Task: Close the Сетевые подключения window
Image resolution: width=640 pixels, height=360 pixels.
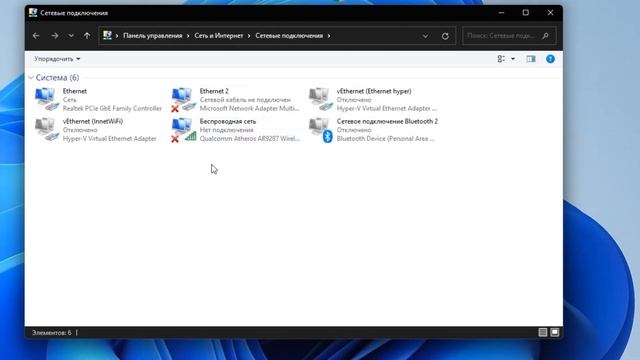Action: [550, 13]
